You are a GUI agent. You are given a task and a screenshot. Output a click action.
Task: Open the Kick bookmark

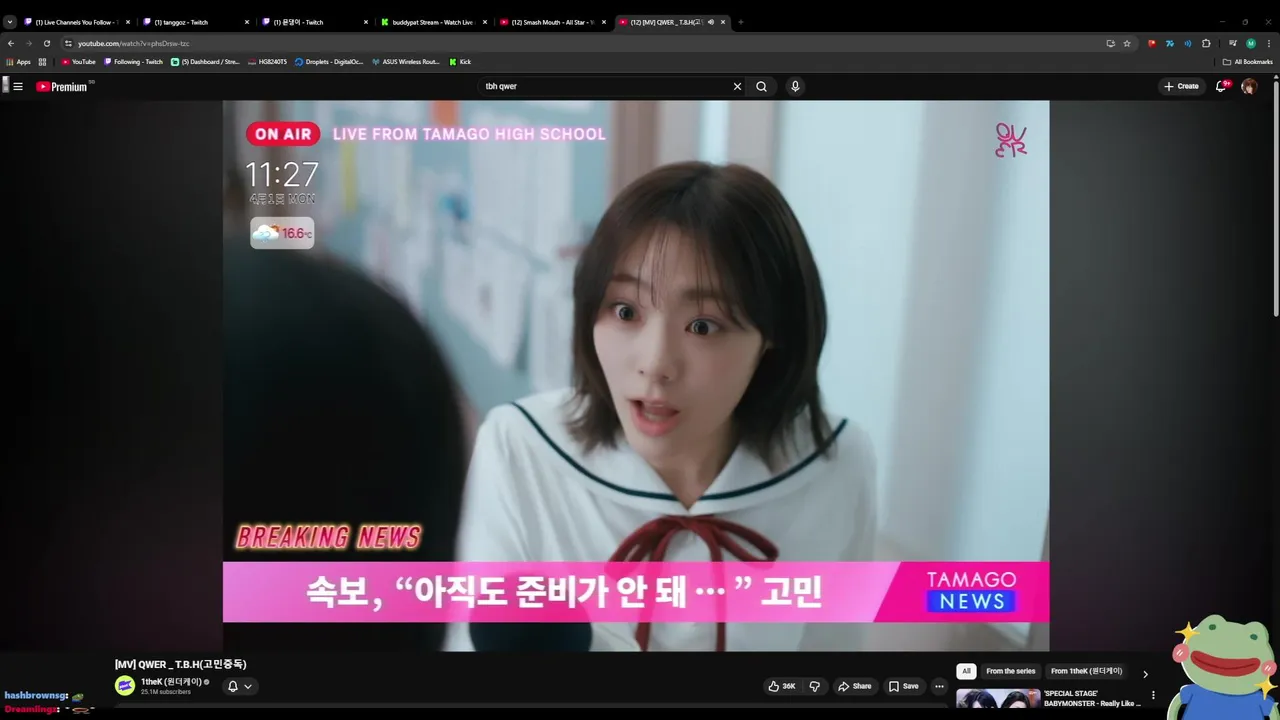pos(460,62)
